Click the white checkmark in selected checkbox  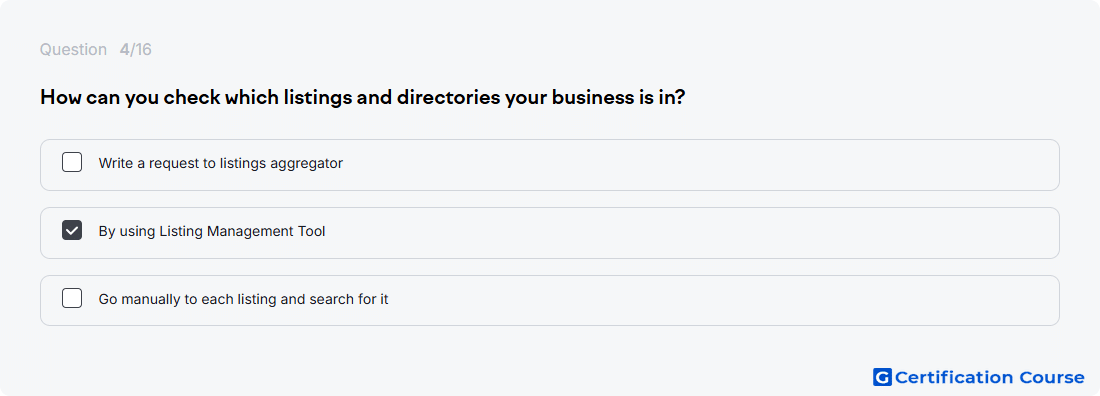coord(72,230)
